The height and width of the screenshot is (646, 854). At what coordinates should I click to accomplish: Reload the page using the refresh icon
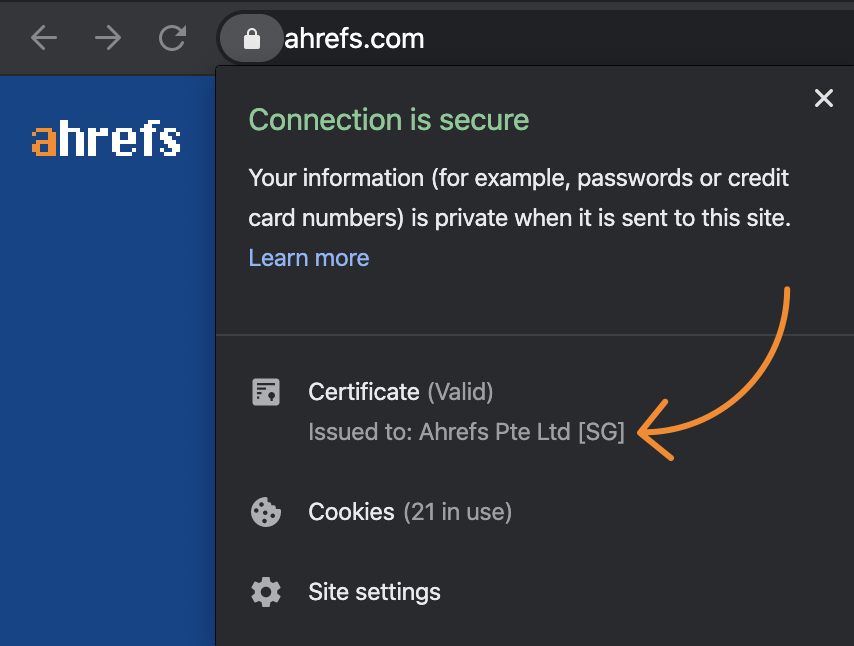[x=171, y=38]
